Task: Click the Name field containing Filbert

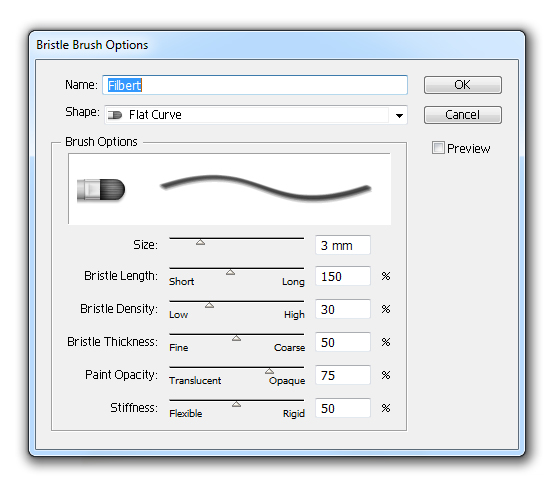Action: pos(255,85)
